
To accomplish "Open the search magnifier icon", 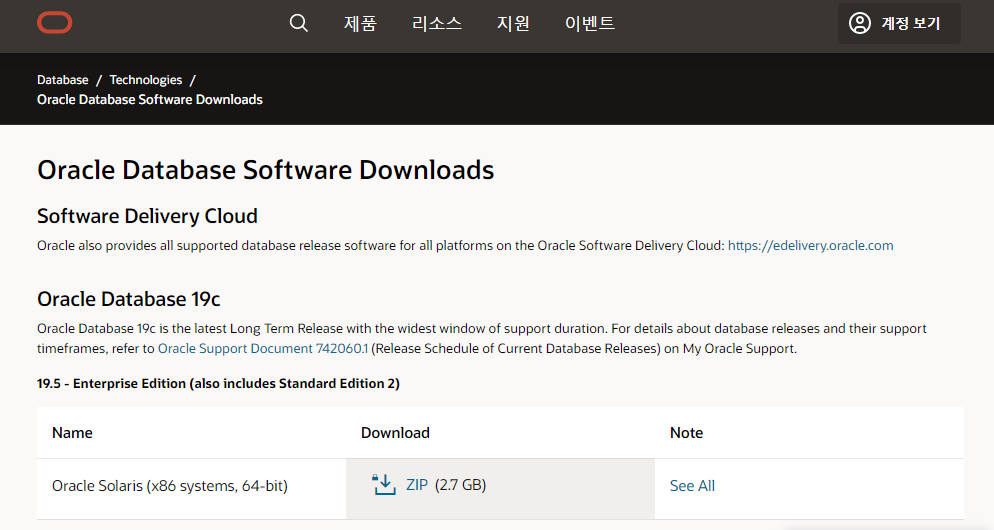I will tap(299, 23).
